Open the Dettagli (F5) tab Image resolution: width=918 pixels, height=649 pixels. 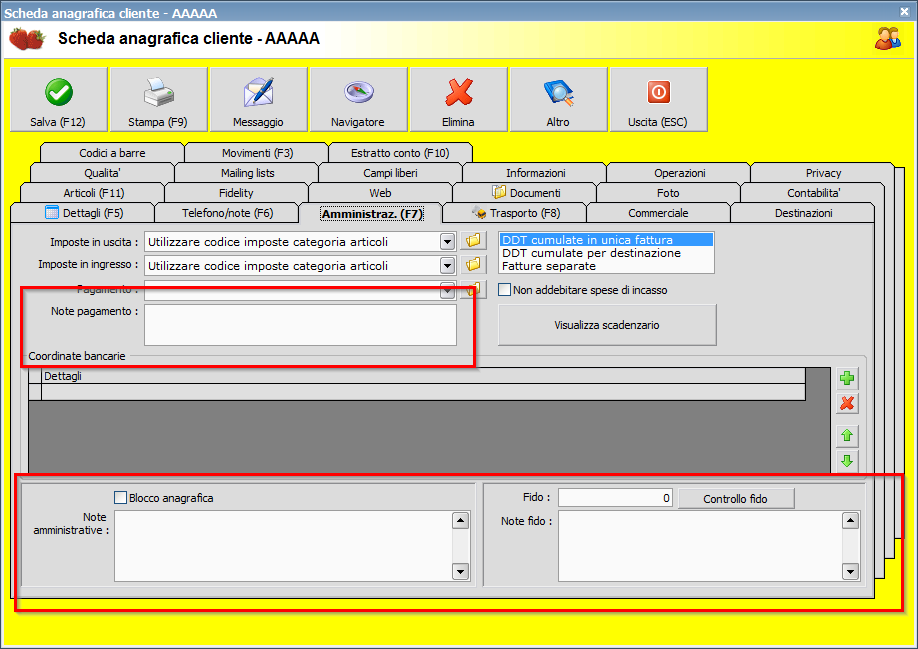coord(84,213)
